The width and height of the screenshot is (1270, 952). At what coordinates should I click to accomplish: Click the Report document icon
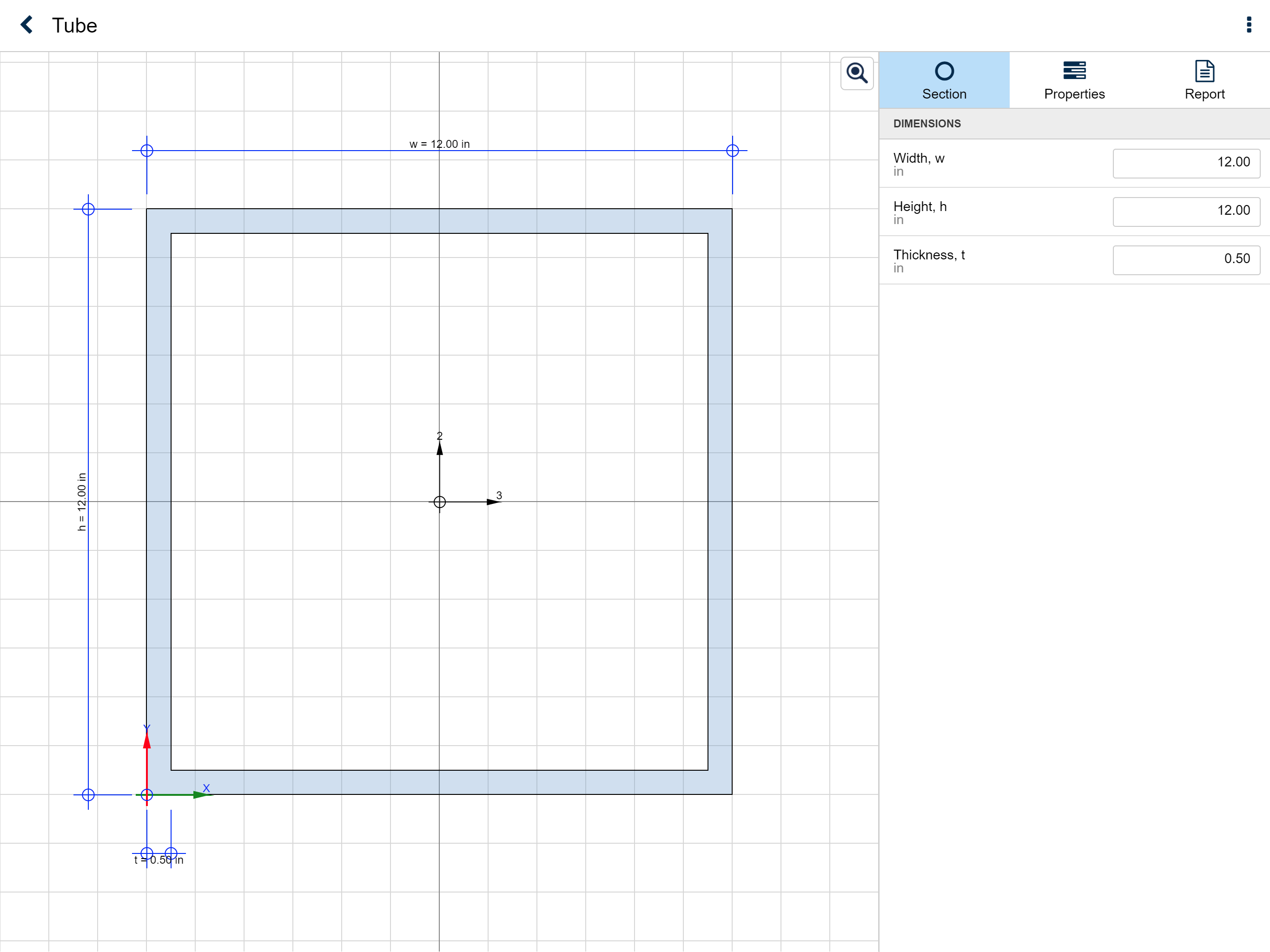coord(1204,71)
